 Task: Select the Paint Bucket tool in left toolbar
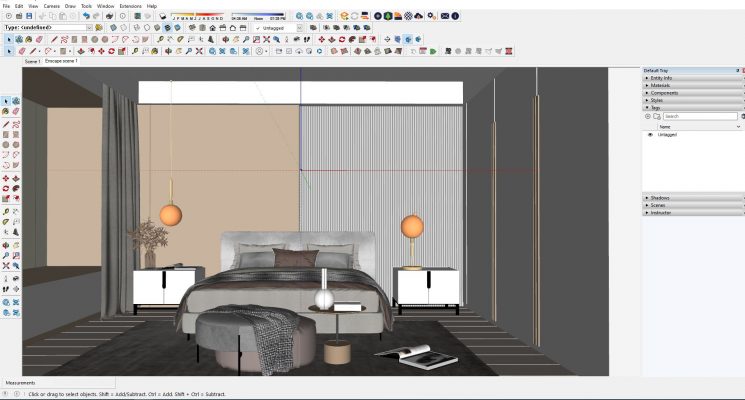(6, 112)
